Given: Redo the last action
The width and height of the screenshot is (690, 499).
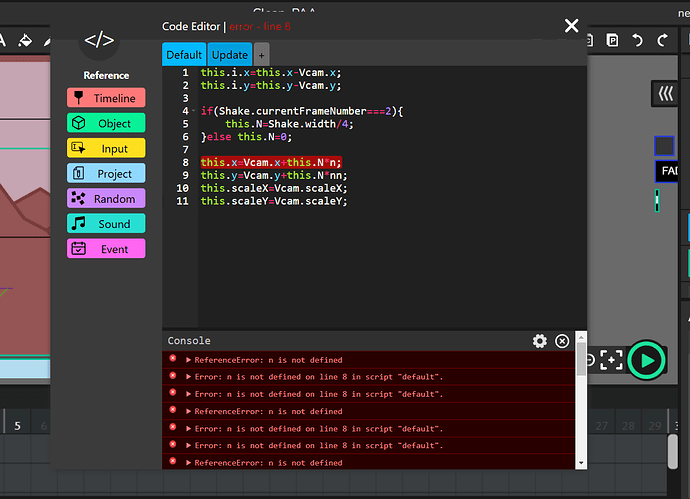Looking at the screenshot, I should (662, 40).
